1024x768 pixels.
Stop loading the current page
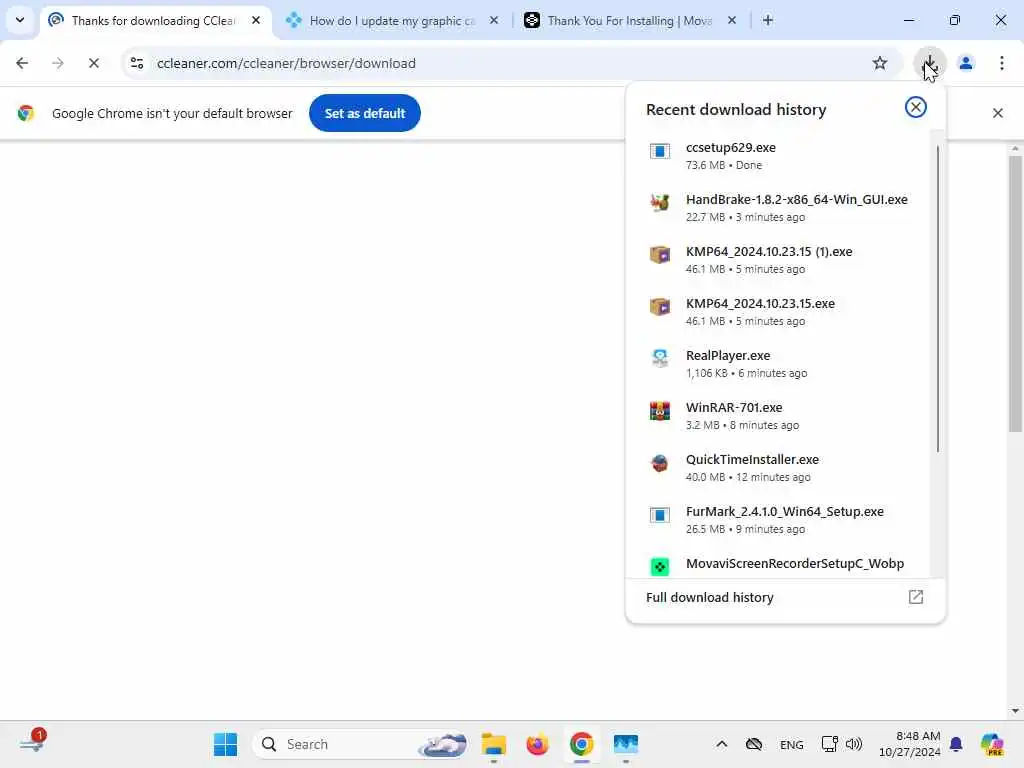pos(93,63)
